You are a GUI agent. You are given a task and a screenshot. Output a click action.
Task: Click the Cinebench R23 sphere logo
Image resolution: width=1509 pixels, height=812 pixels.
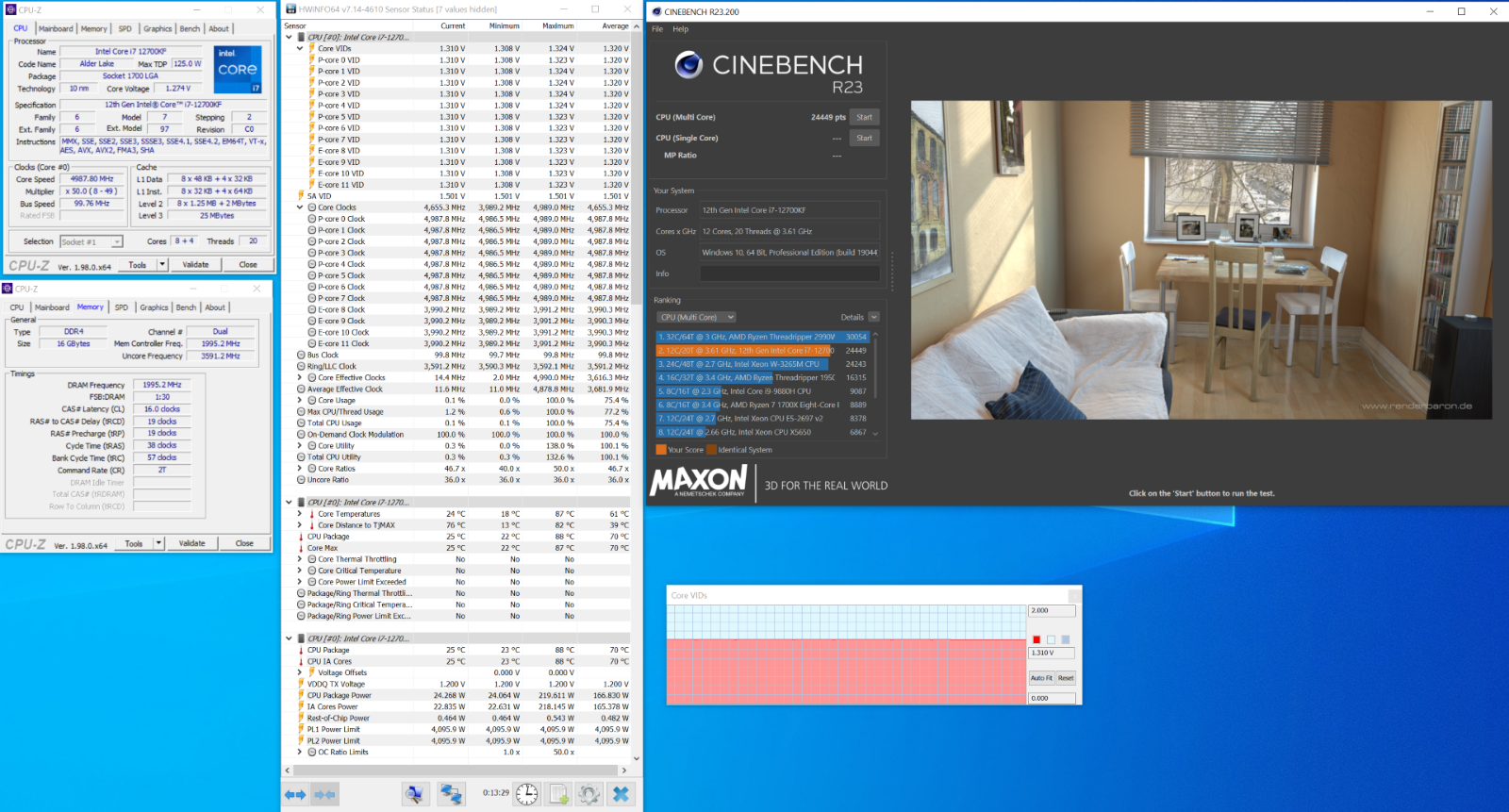point(688,65)
